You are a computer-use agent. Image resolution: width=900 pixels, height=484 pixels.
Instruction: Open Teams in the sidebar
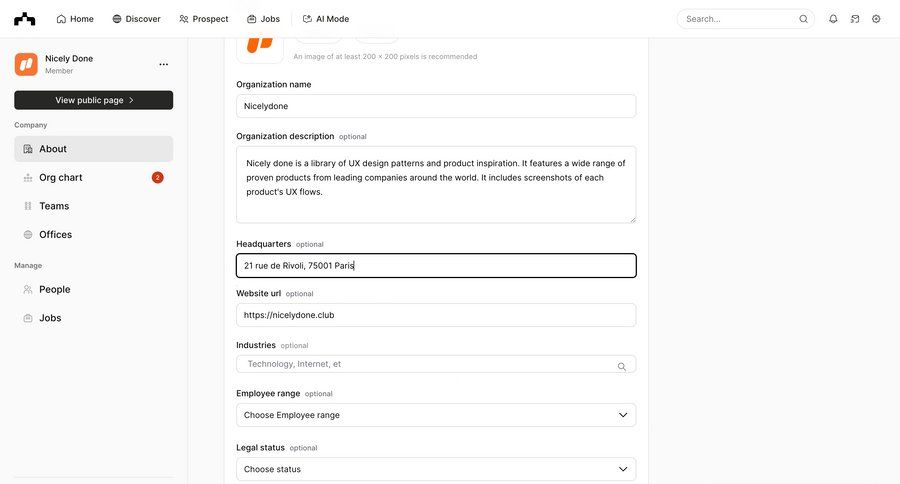click(94, 206)
